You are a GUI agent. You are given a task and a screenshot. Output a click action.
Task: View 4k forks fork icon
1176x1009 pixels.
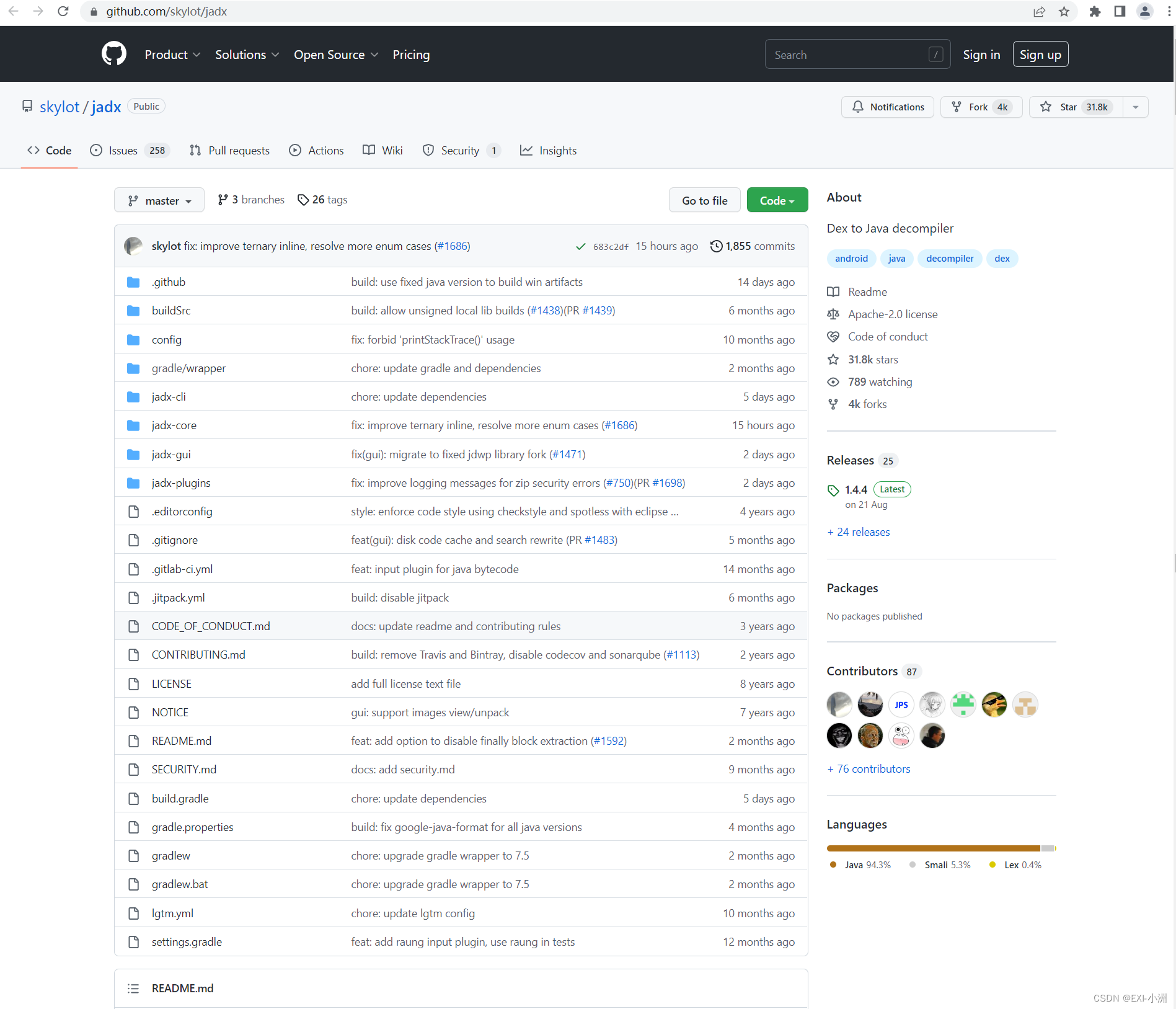coord(833,404)
